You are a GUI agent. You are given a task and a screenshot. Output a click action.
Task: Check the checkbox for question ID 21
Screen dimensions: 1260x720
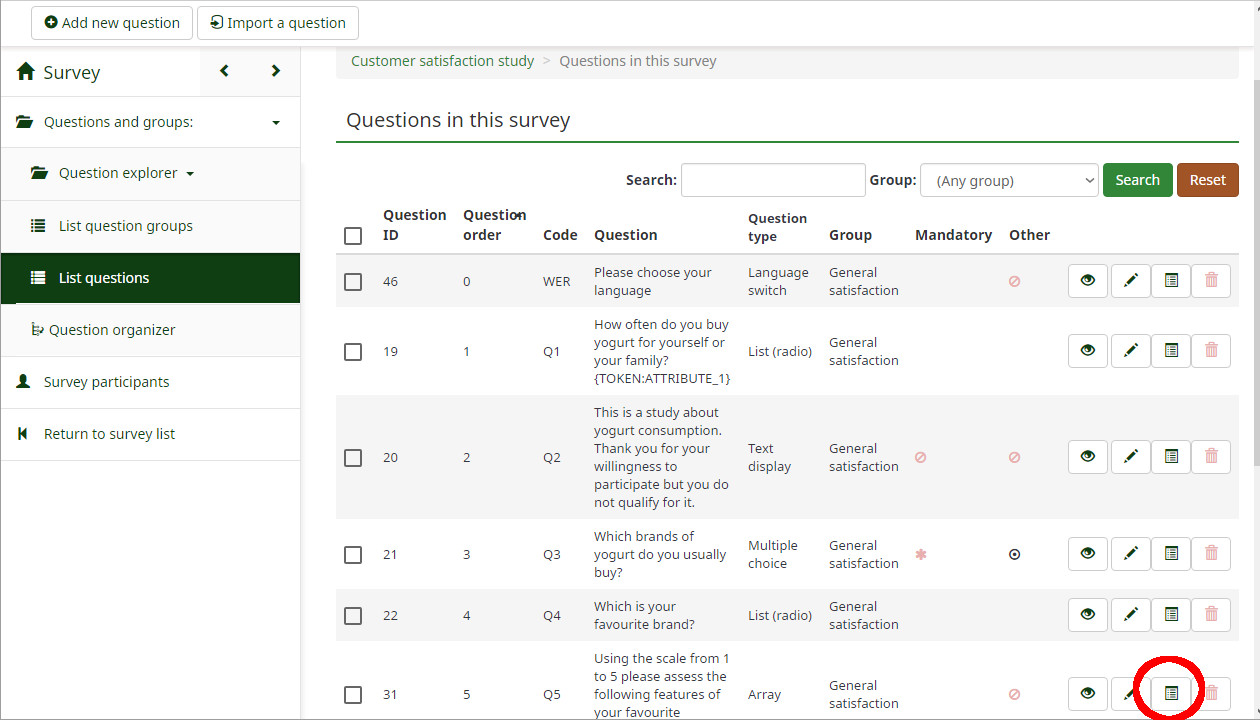pos(352,554)
